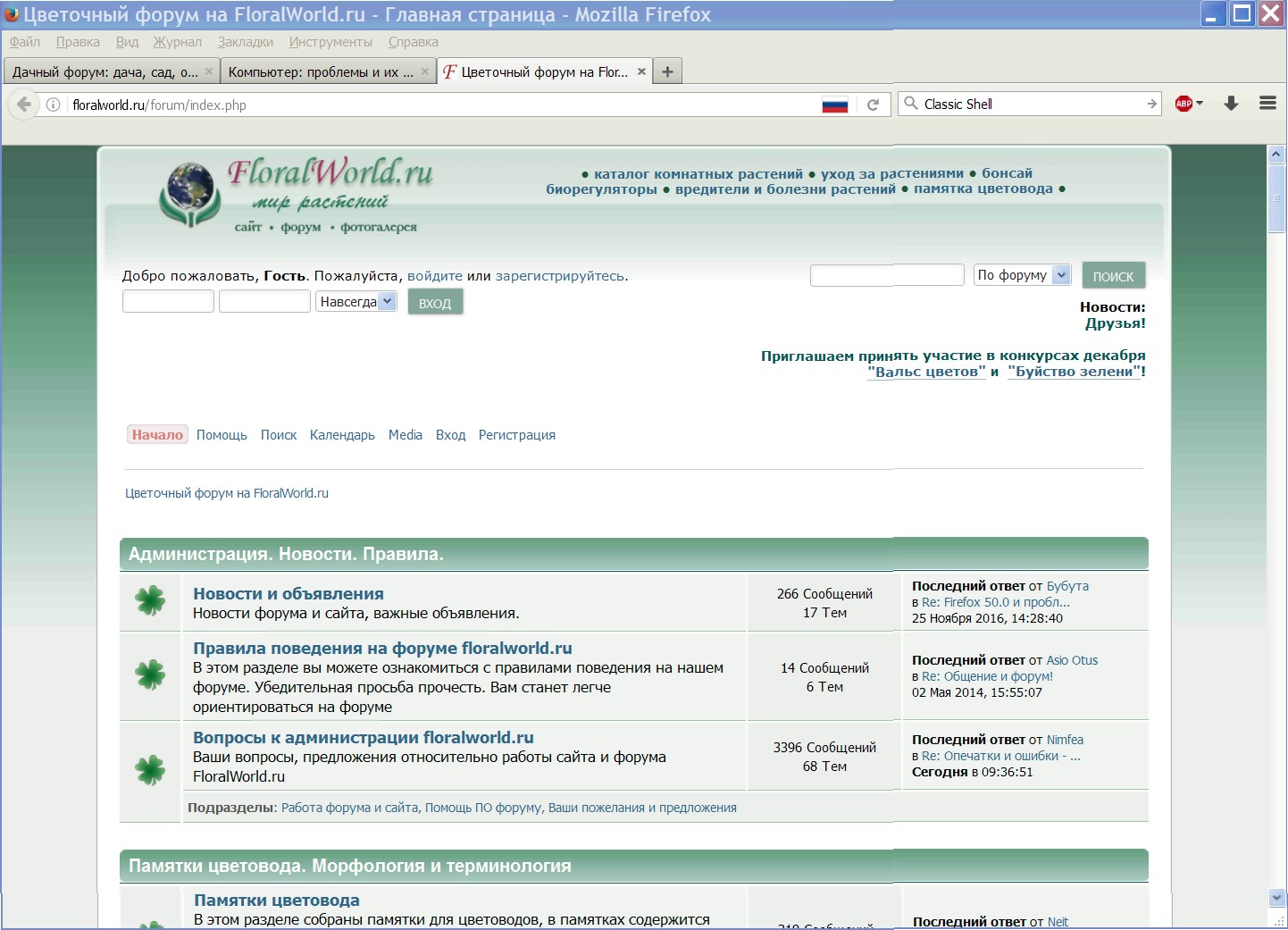
Task: Click the Russian flag icon in address bar
Action: tap(834, 105)
